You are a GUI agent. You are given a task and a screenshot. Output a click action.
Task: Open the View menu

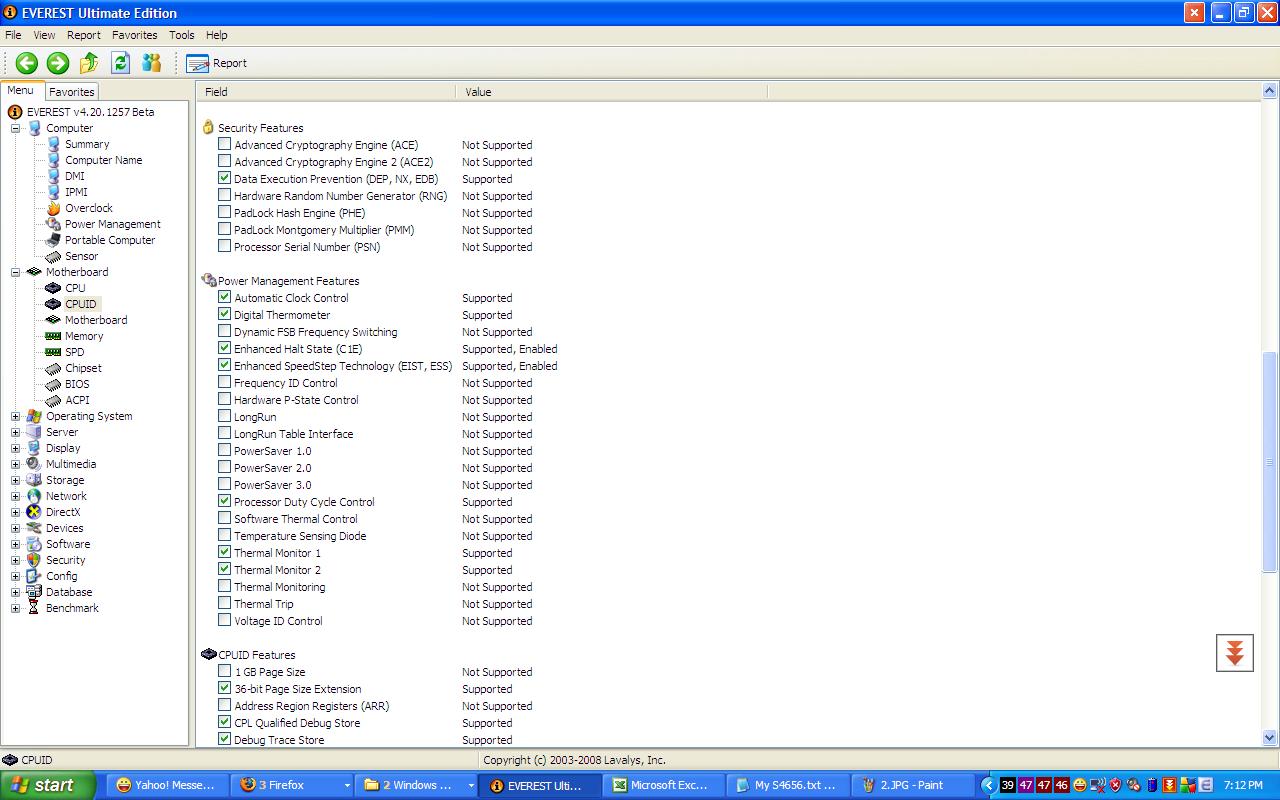pyautogui.click(x=44, y=35)
